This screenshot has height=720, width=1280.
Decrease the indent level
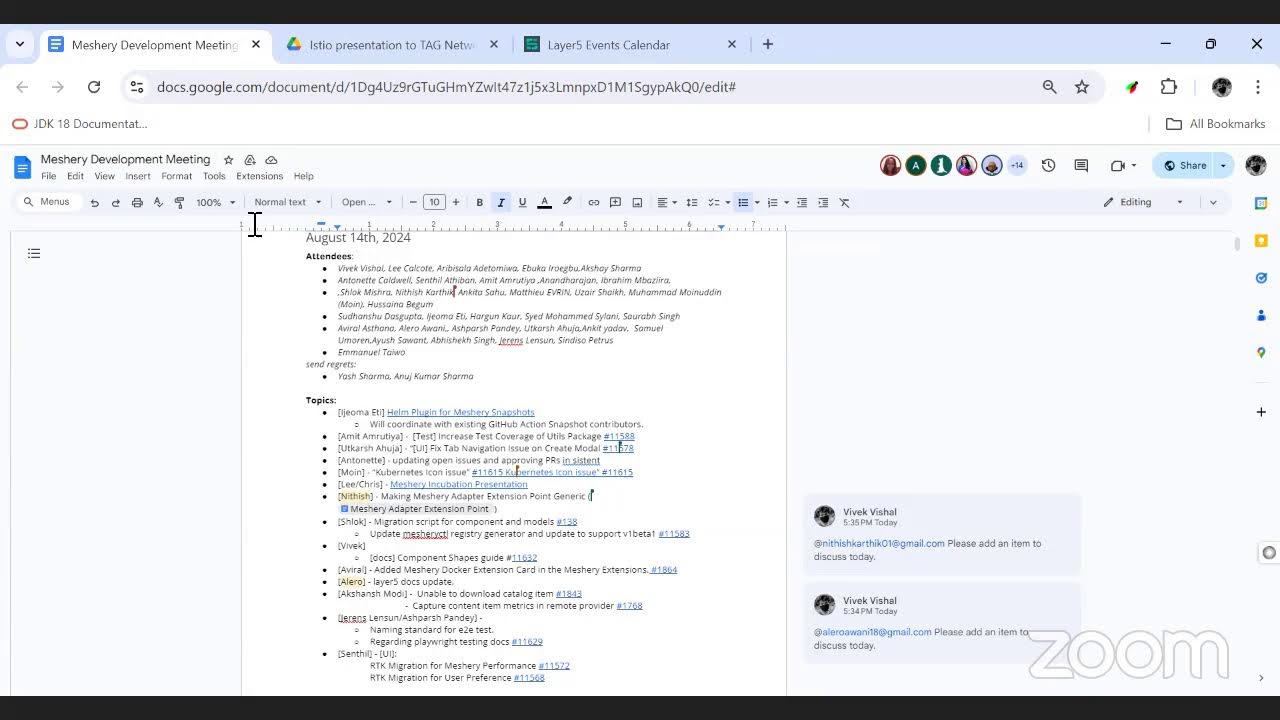pyautogui.click(x=801, y=202)
